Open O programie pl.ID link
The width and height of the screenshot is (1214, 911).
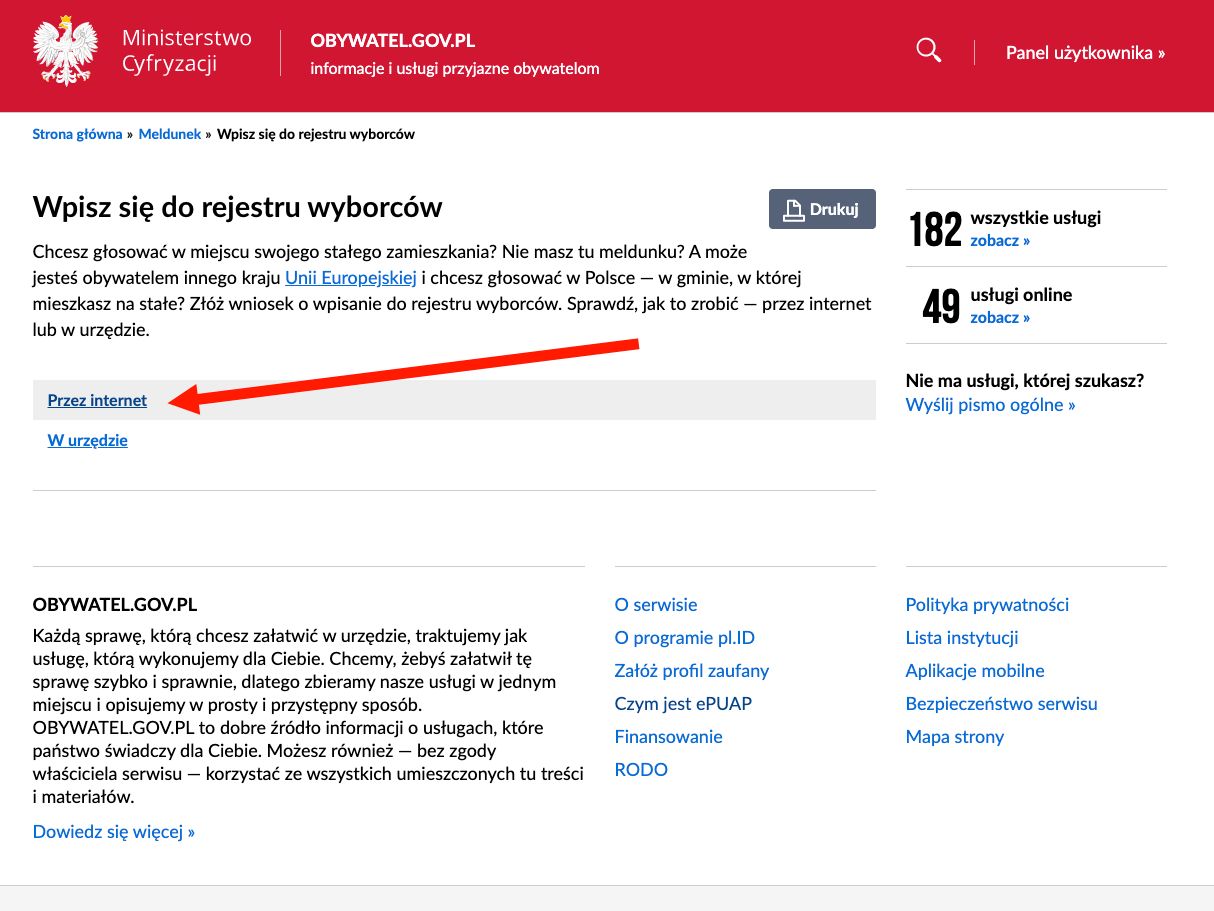pos(685,637)
